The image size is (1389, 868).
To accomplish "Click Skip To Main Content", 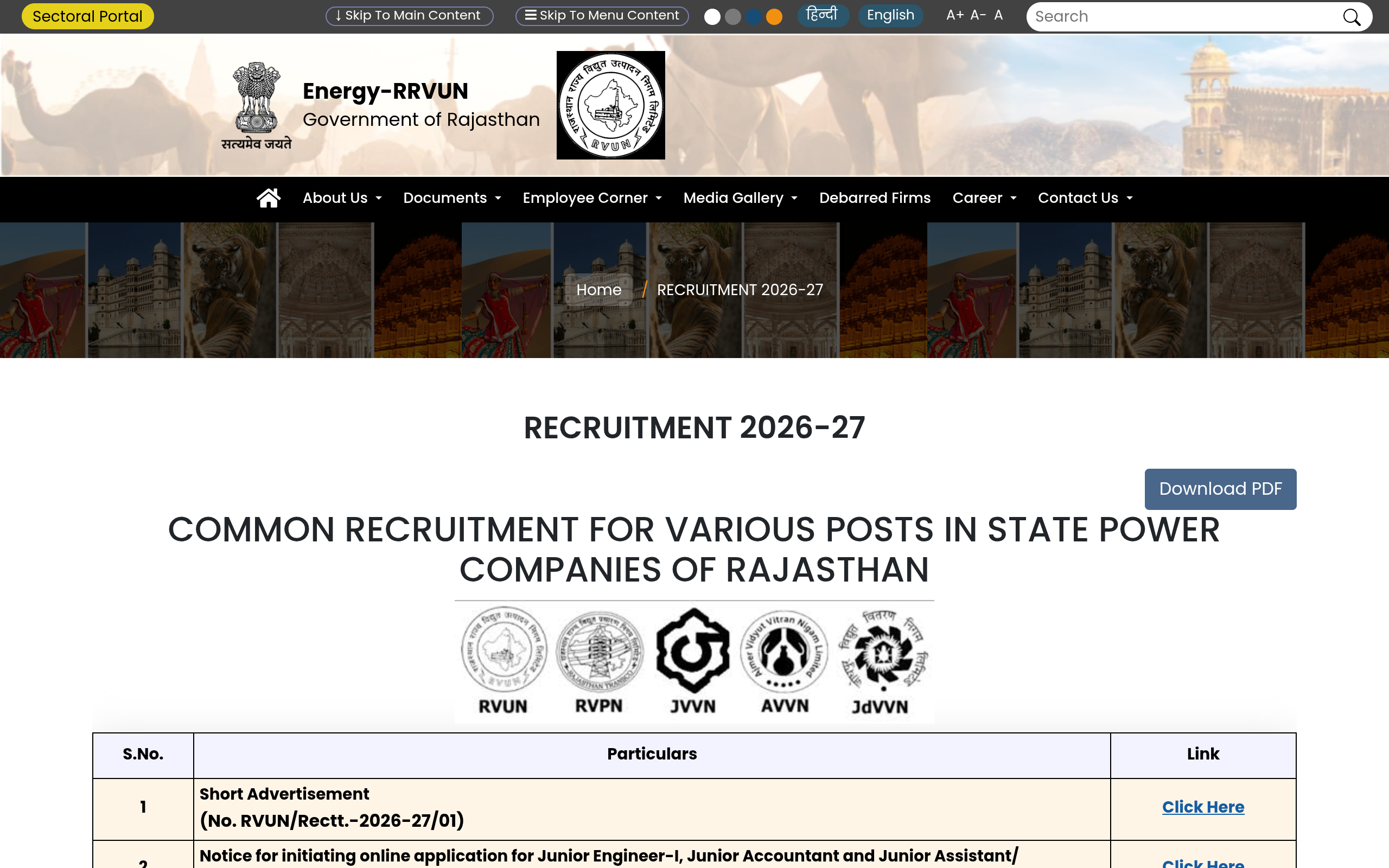I will pos(409,16).
